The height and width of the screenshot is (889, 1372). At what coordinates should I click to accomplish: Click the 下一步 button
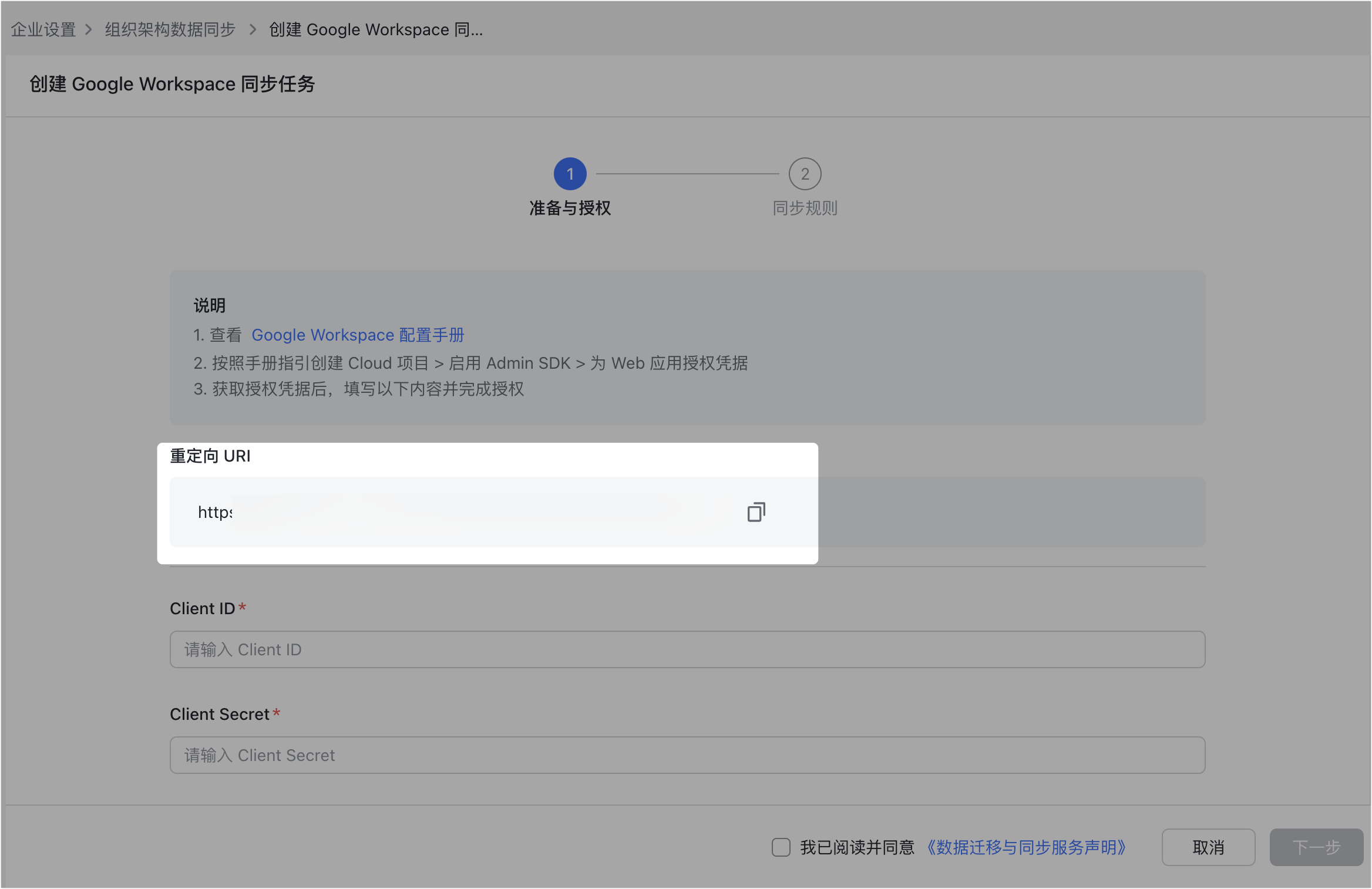tap(1316, 847)
